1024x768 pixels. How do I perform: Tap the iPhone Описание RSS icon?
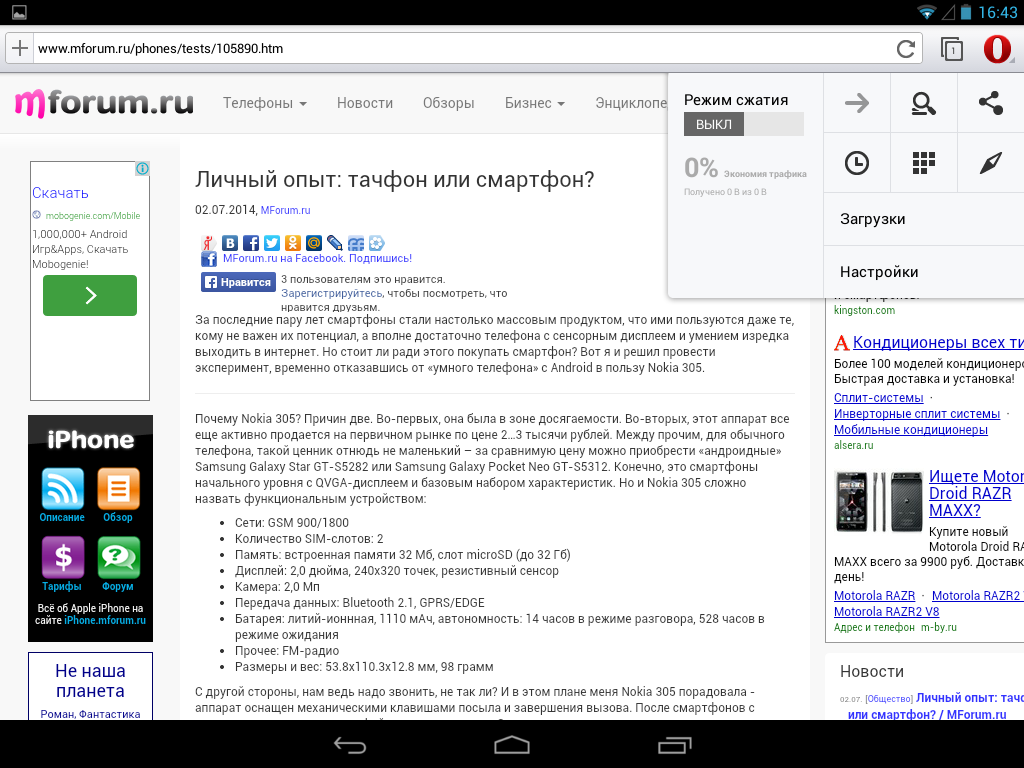[x=63, y=488]
